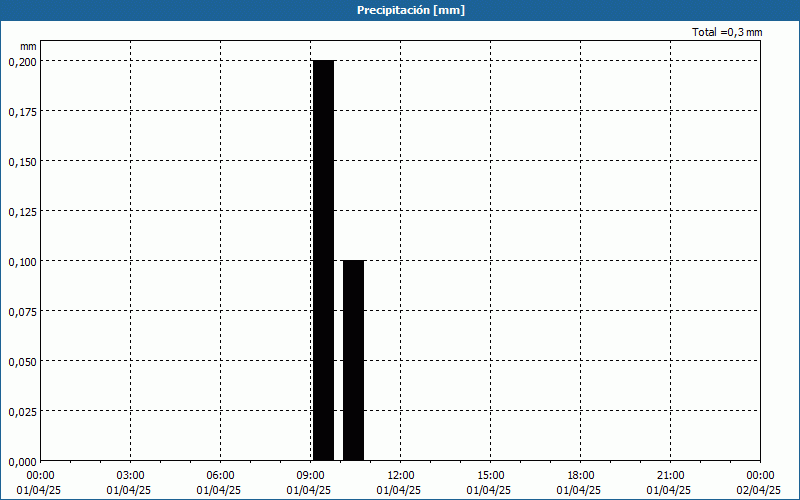The image size is (800, 500).
Task: Select the 0,100 y-axis label
Action: 22,262
